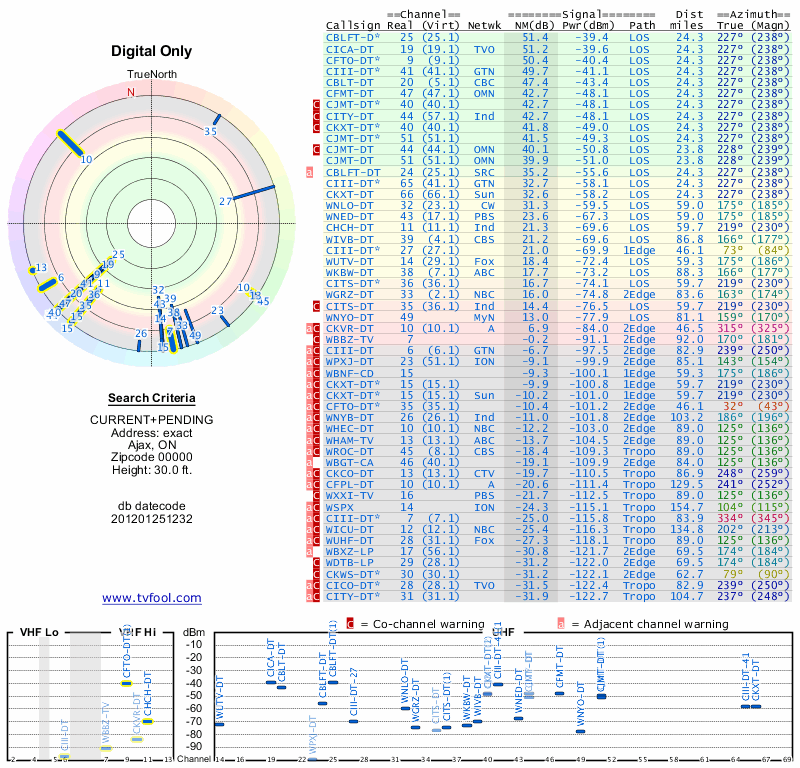Click the CHCH-DT marker in VHF Hi chart
The height and width of the screenshot is (768, 800).
147,720
